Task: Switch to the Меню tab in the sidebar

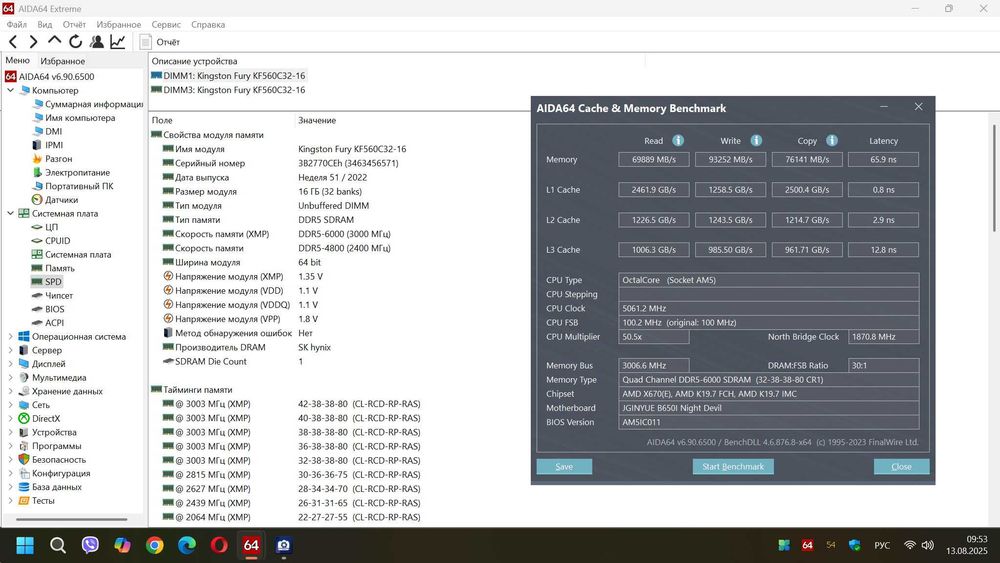Action: click(17, 60)
